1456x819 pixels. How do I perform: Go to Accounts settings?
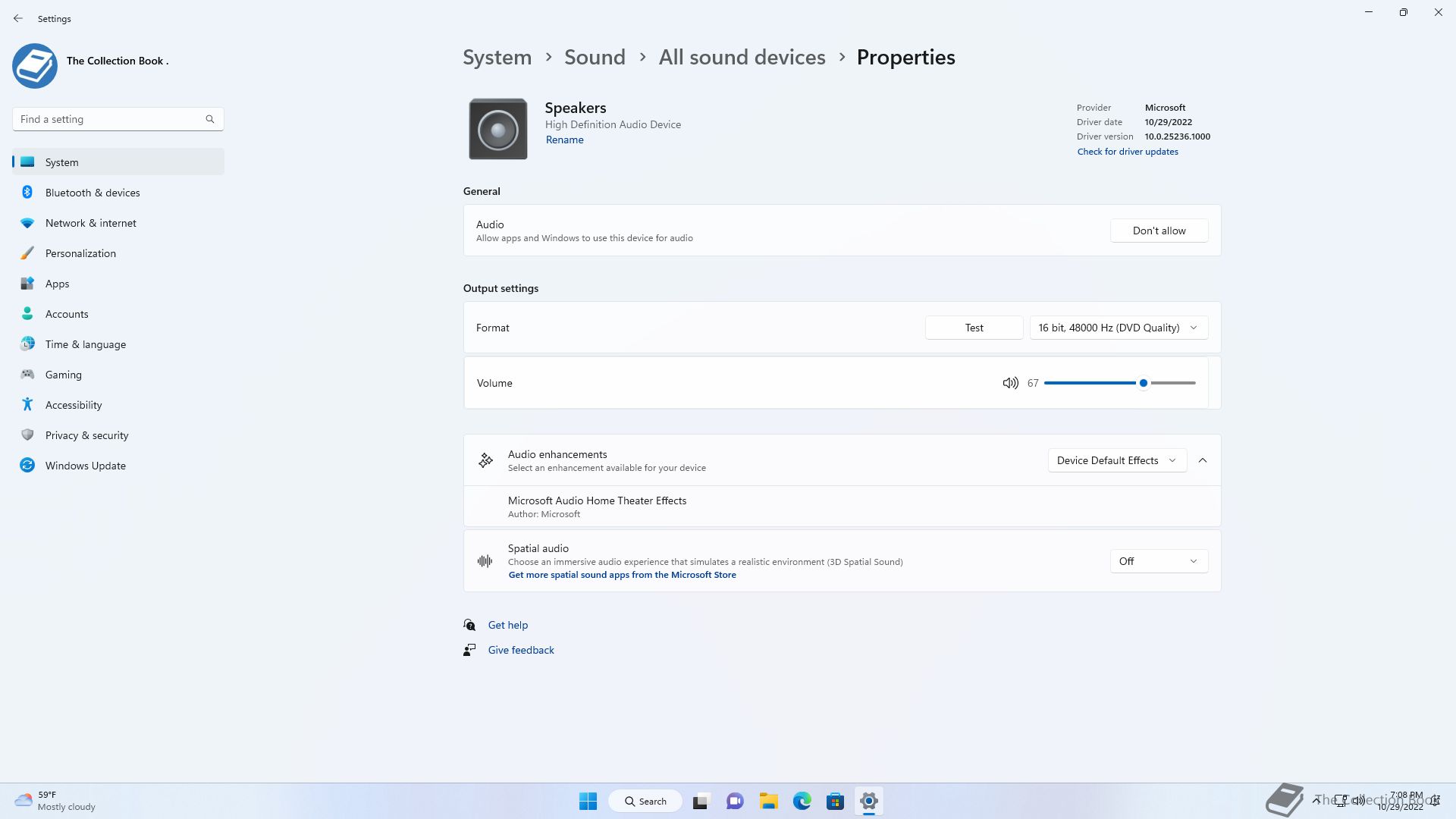pyautogui.click(x=118, y=314)
